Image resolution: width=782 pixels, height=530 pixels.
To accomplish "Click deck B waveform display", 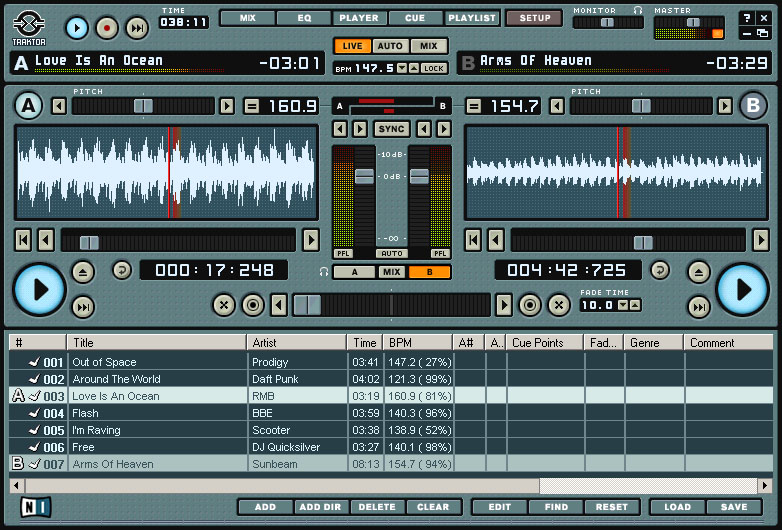I will coord(616,173).
